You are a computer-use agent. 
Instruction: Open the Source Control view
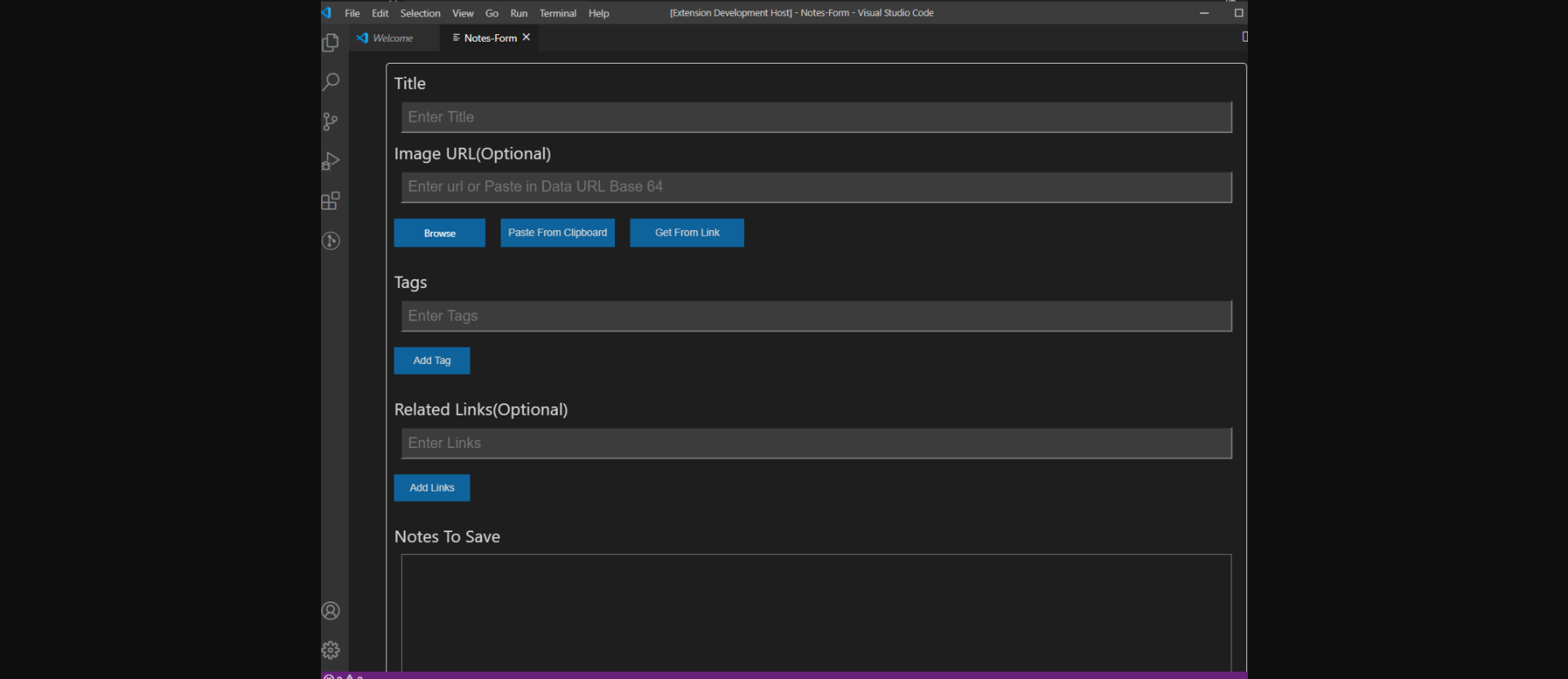[x=331, y=122]
